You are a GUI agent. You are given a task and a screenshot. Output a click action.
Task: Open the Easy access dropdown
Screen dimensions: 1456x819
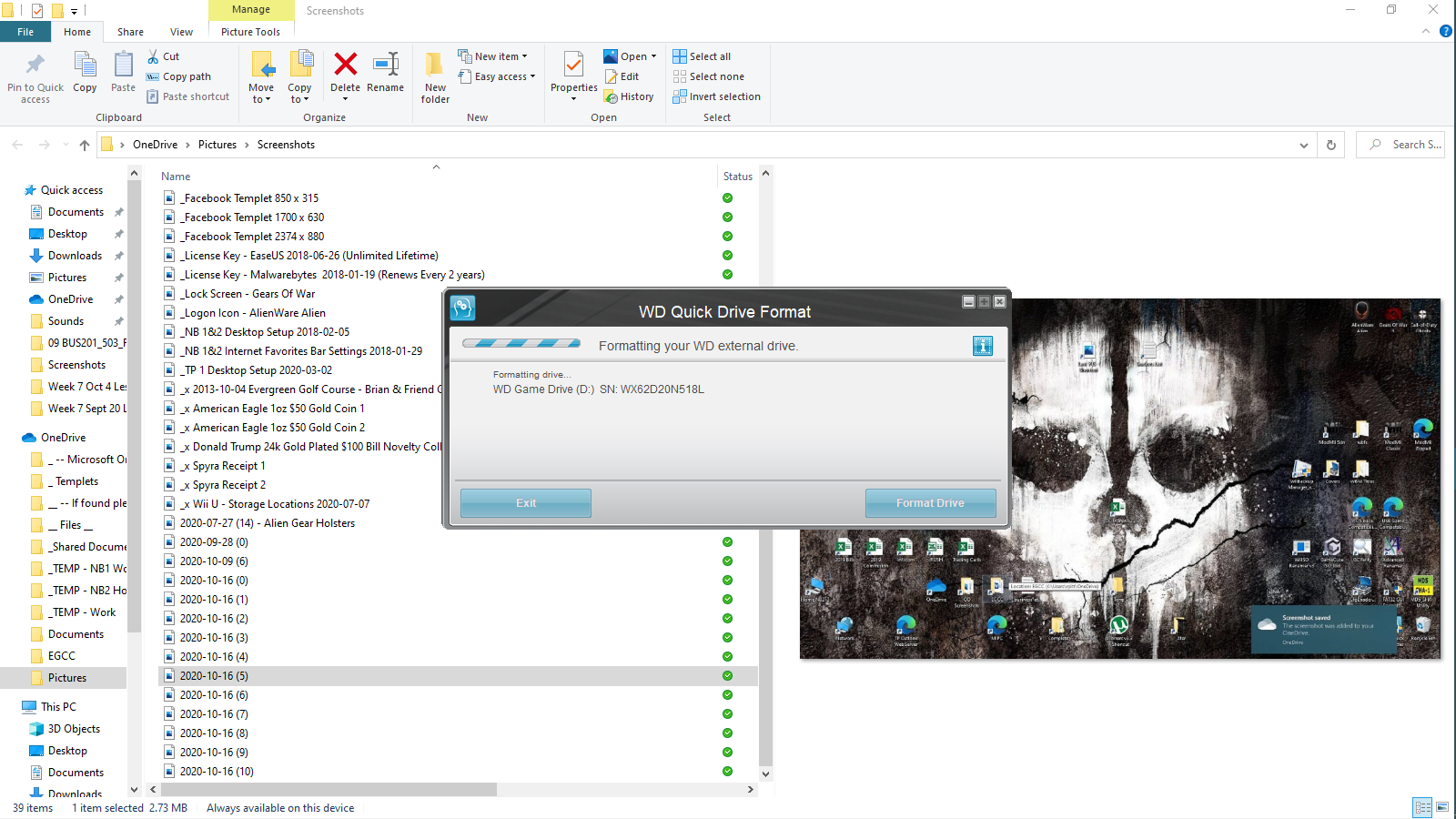point(496,76)
